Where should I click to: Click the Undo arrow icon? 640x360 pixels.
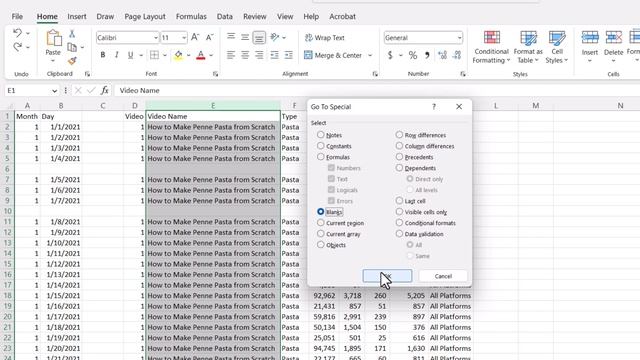tap(17, 33)
